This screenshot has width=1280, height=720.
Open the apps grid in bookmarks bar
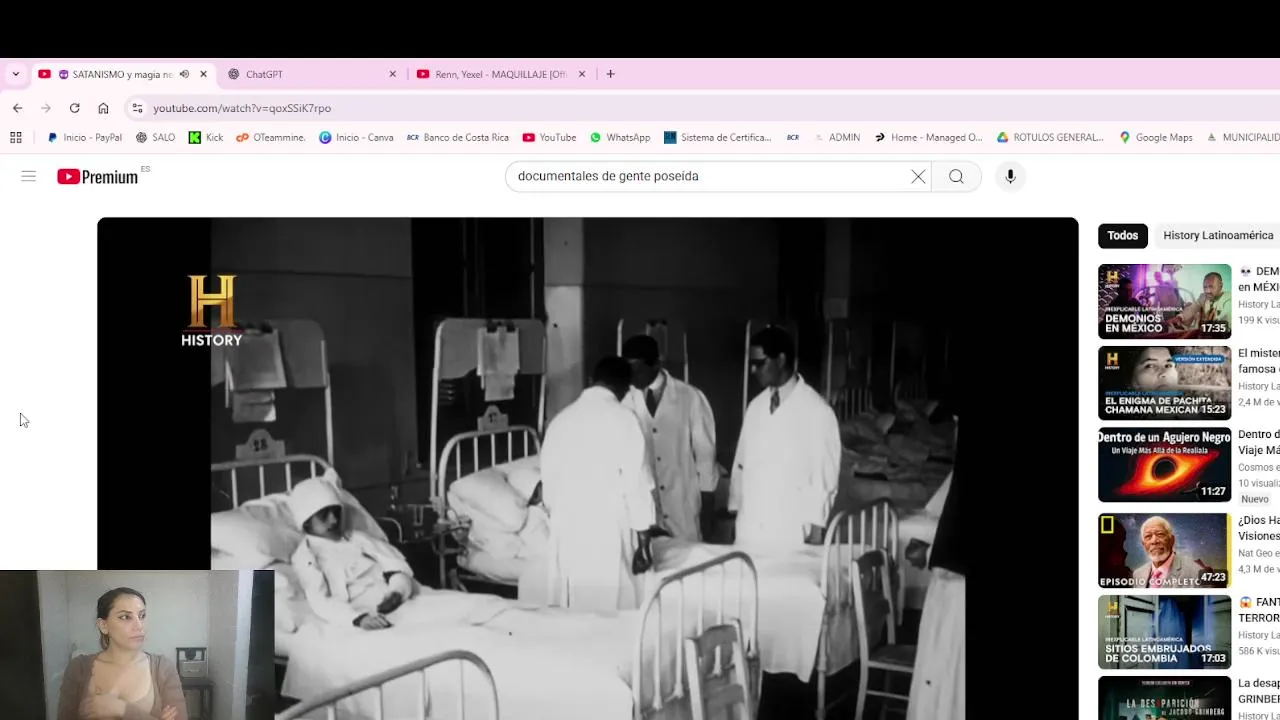pyautogui.click(x=15, y=137)
